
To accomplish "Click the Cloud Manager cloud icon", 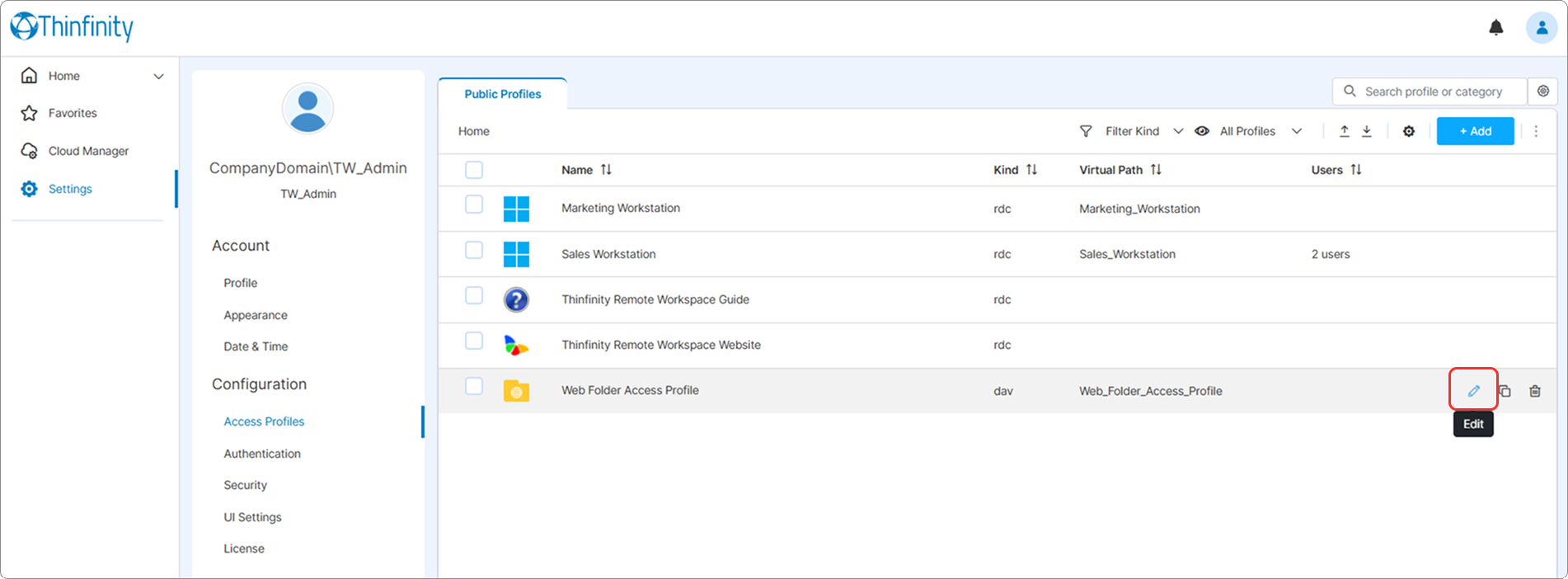I will pyautogui.click(x=29, y=151).
